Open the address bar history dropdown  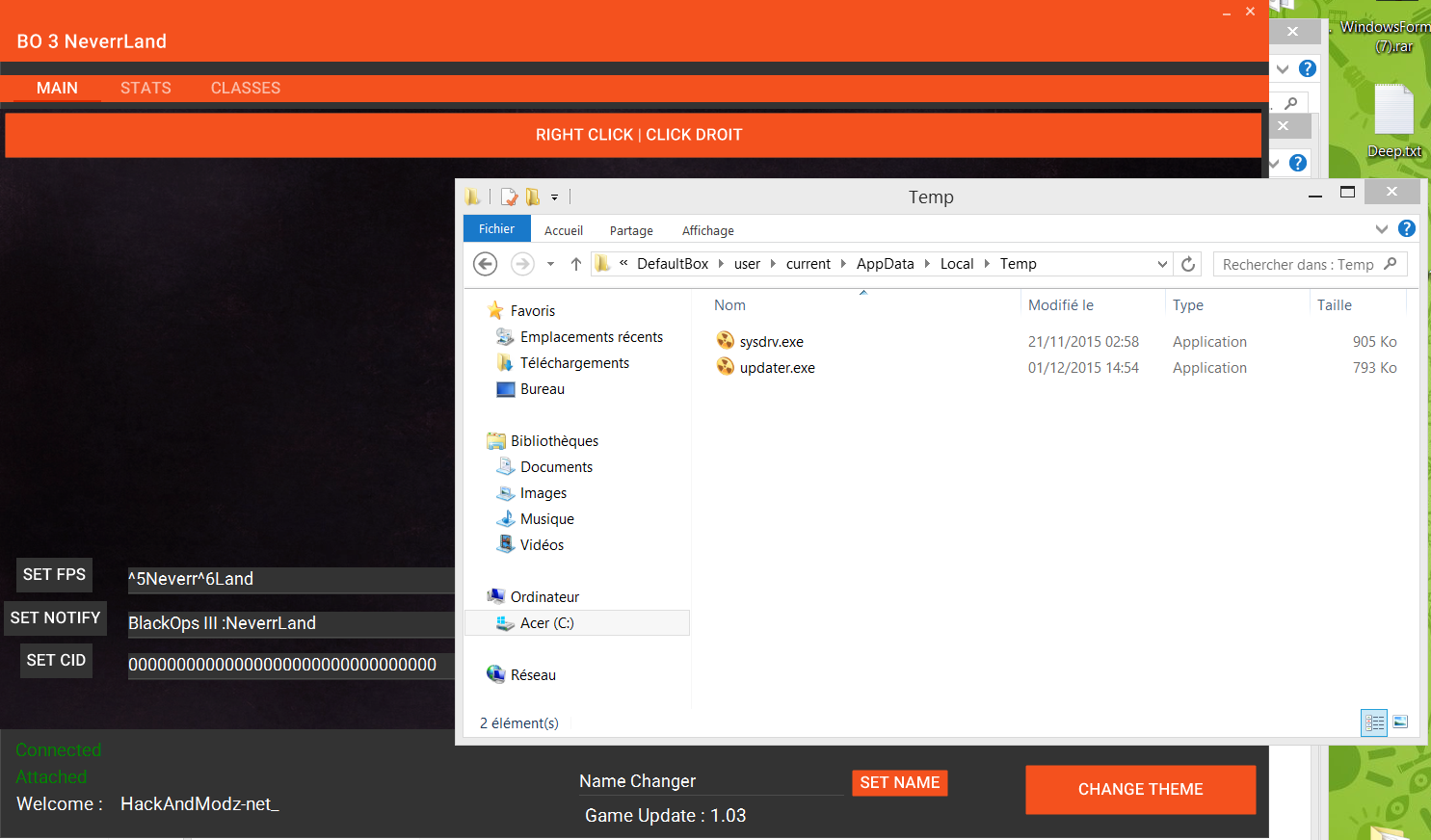[x=1162, y=264]
